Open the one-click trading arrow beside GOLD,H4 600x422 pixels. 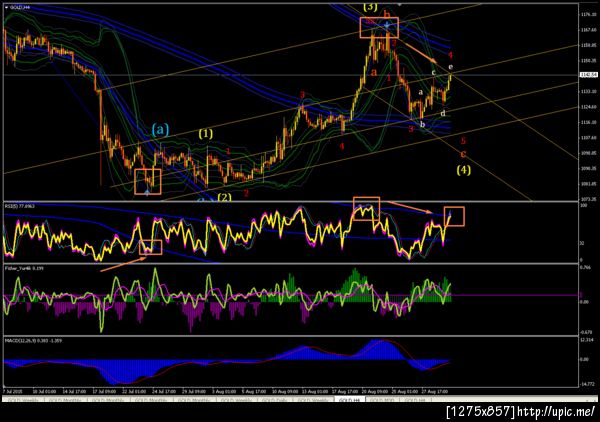coord(7,7)
